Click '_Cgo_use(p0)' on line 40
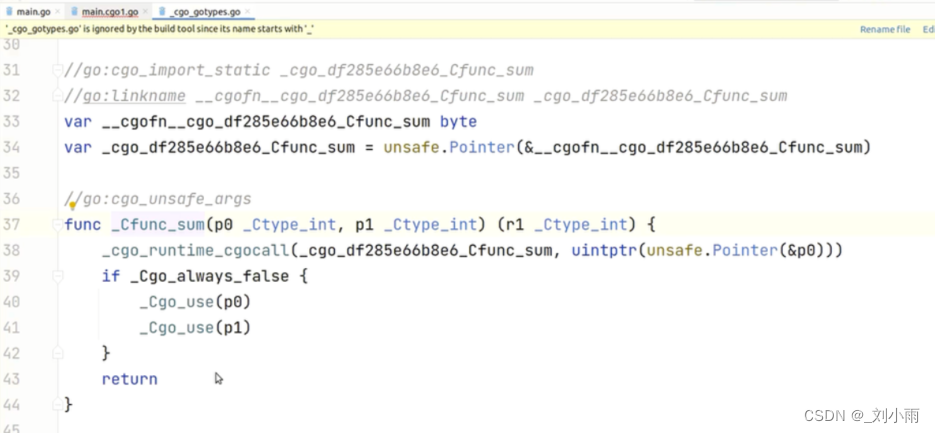The height and width of the screenshot is (433, 935). 195,302
